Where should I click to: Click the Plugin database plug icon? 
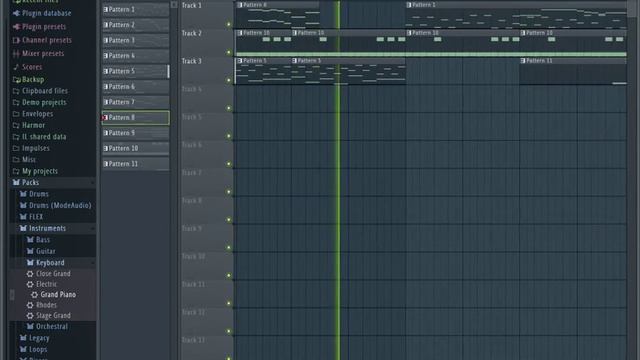pyautogui.click(x=16, y=13)
